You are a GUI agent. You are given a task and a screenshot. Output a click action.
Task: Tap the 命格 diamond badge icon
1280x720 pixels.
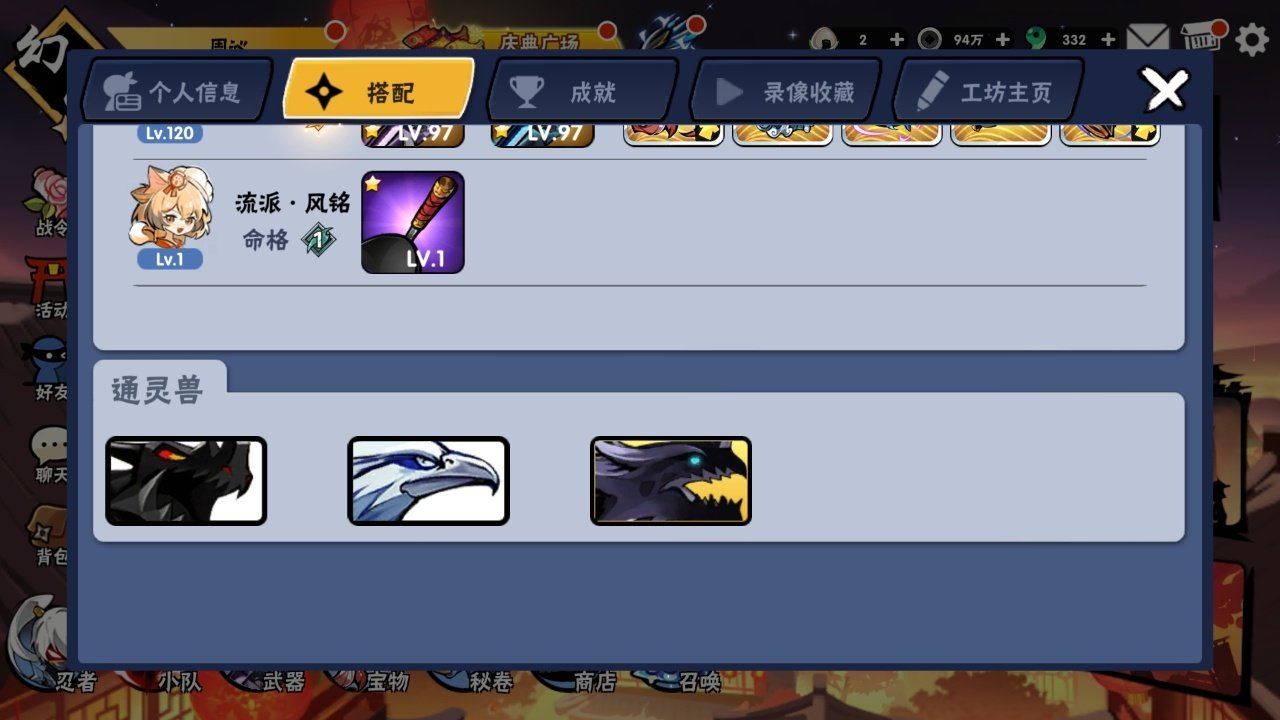[319, 240]
